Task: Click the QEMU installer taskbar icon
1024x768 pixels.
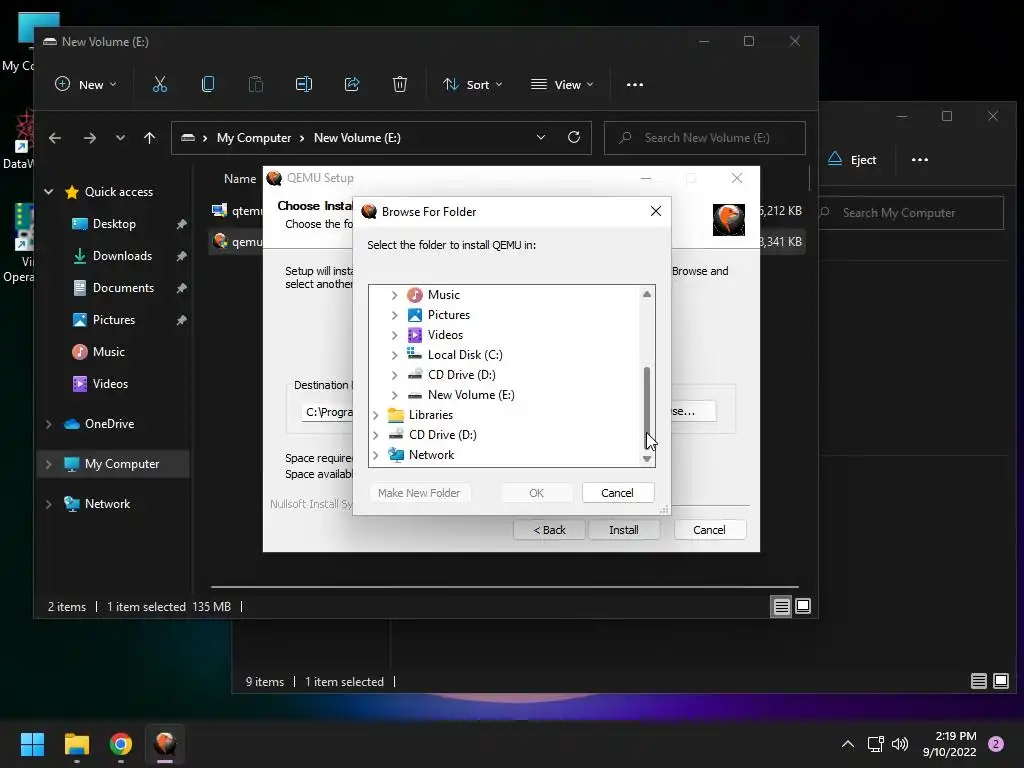Action: tap(165, 744)
